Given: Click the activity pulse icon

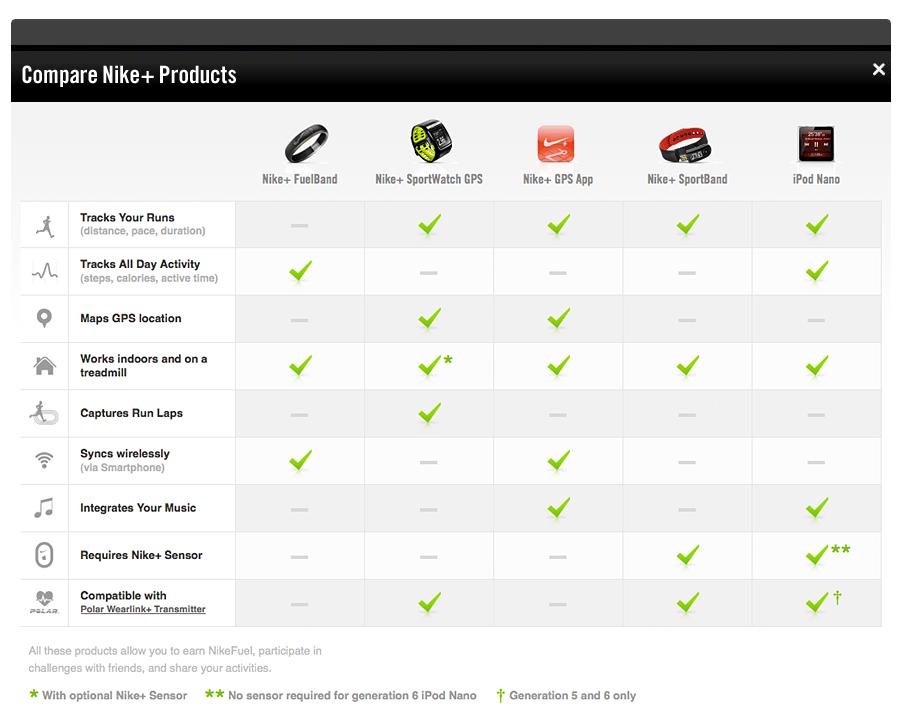Looking at the screenshot, I should (44, 271).
